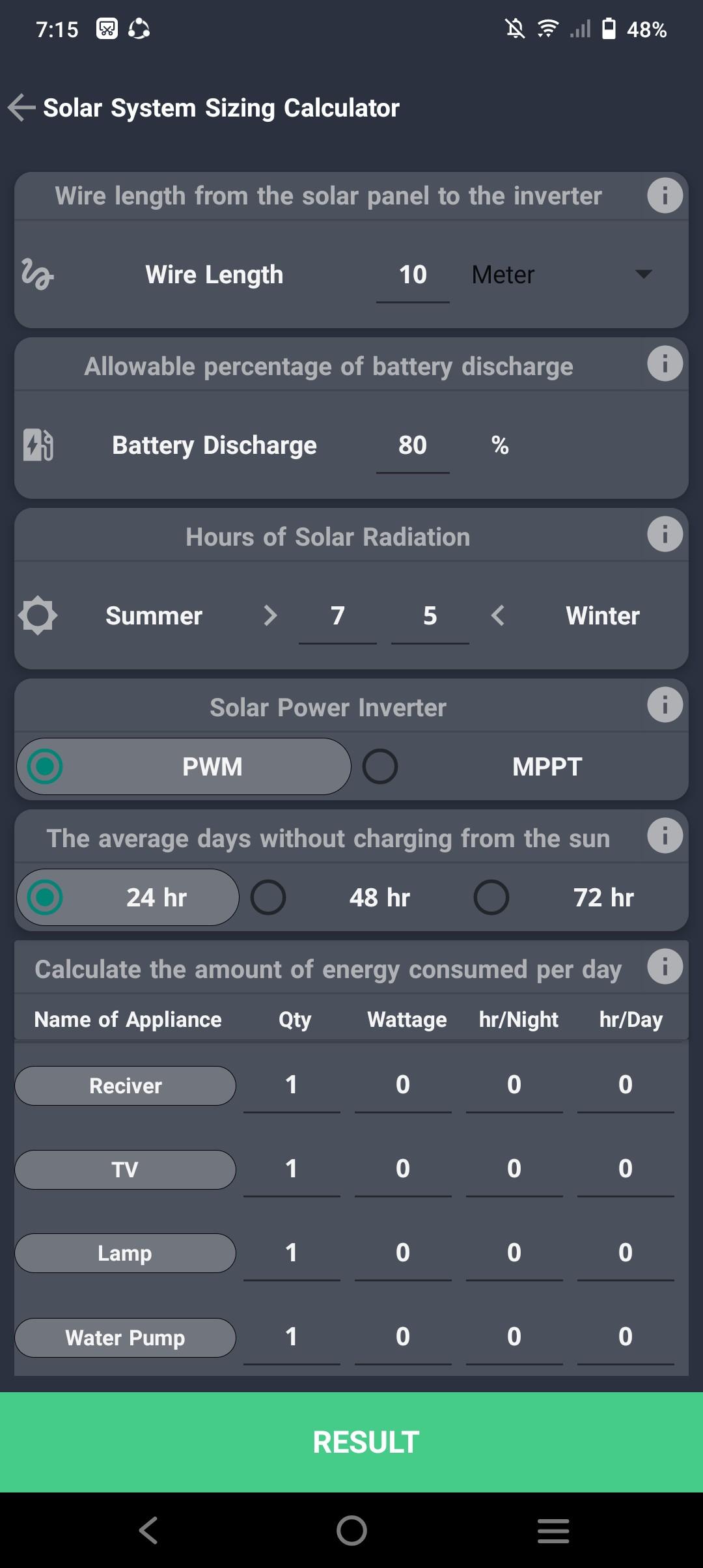Open info for energy consumed per day
703x1568 pixels.
tap(665, 967)
